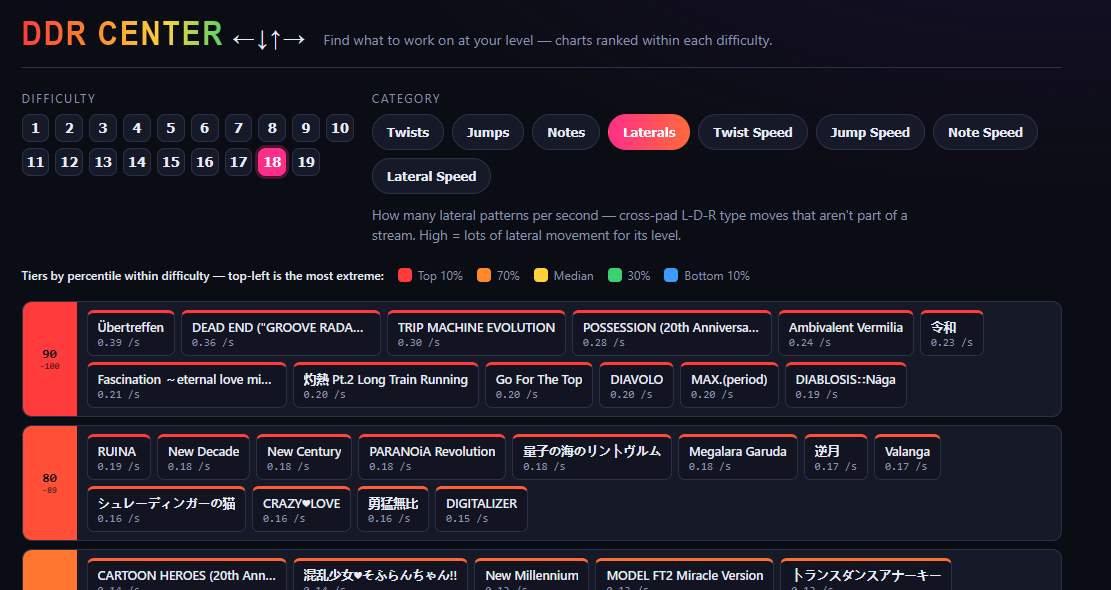
Task: Open the Fascination ~eternal love mi... card
Action: [x=187, y=385]
